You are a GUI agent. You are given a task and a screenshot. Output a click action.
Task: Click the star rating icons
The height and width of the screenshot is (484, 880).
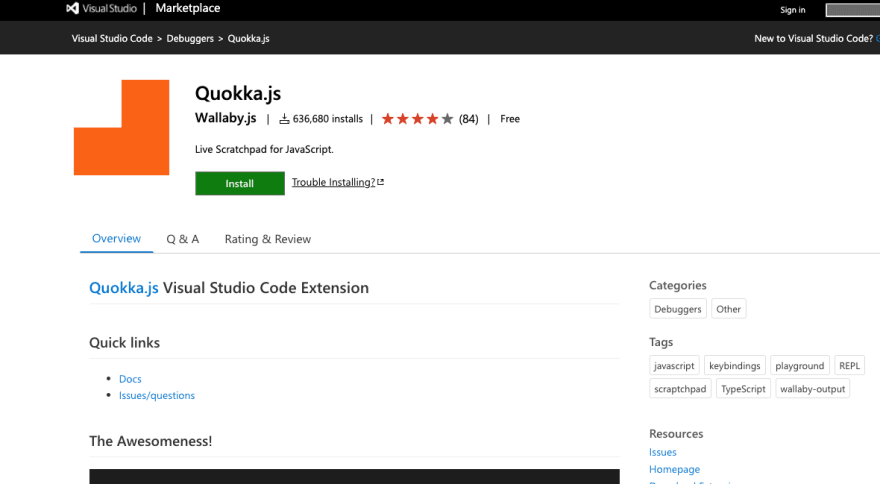[x=417, y=119]
